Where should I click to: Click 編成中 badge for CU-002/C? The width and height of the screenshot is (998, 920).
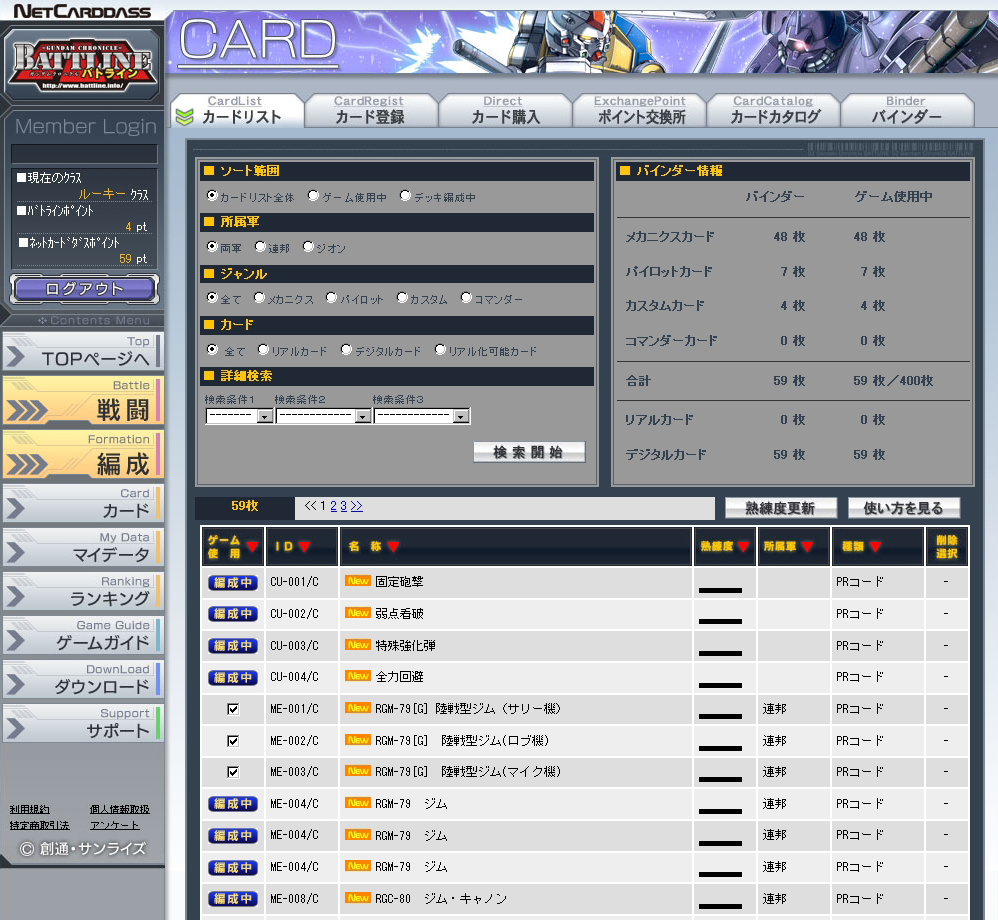pos(233,614)
